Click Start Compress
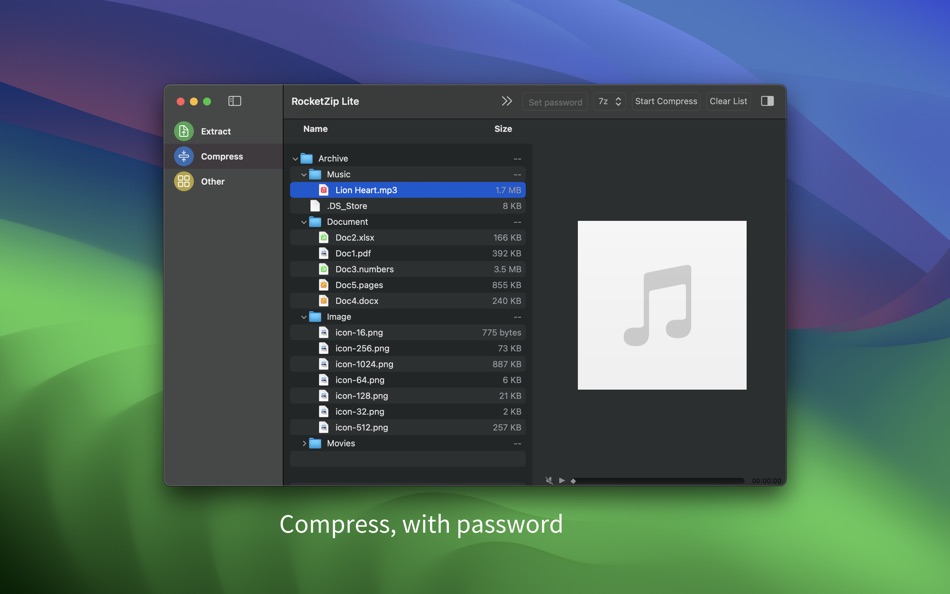Screen dimensions: 950x594 point(666,101)
